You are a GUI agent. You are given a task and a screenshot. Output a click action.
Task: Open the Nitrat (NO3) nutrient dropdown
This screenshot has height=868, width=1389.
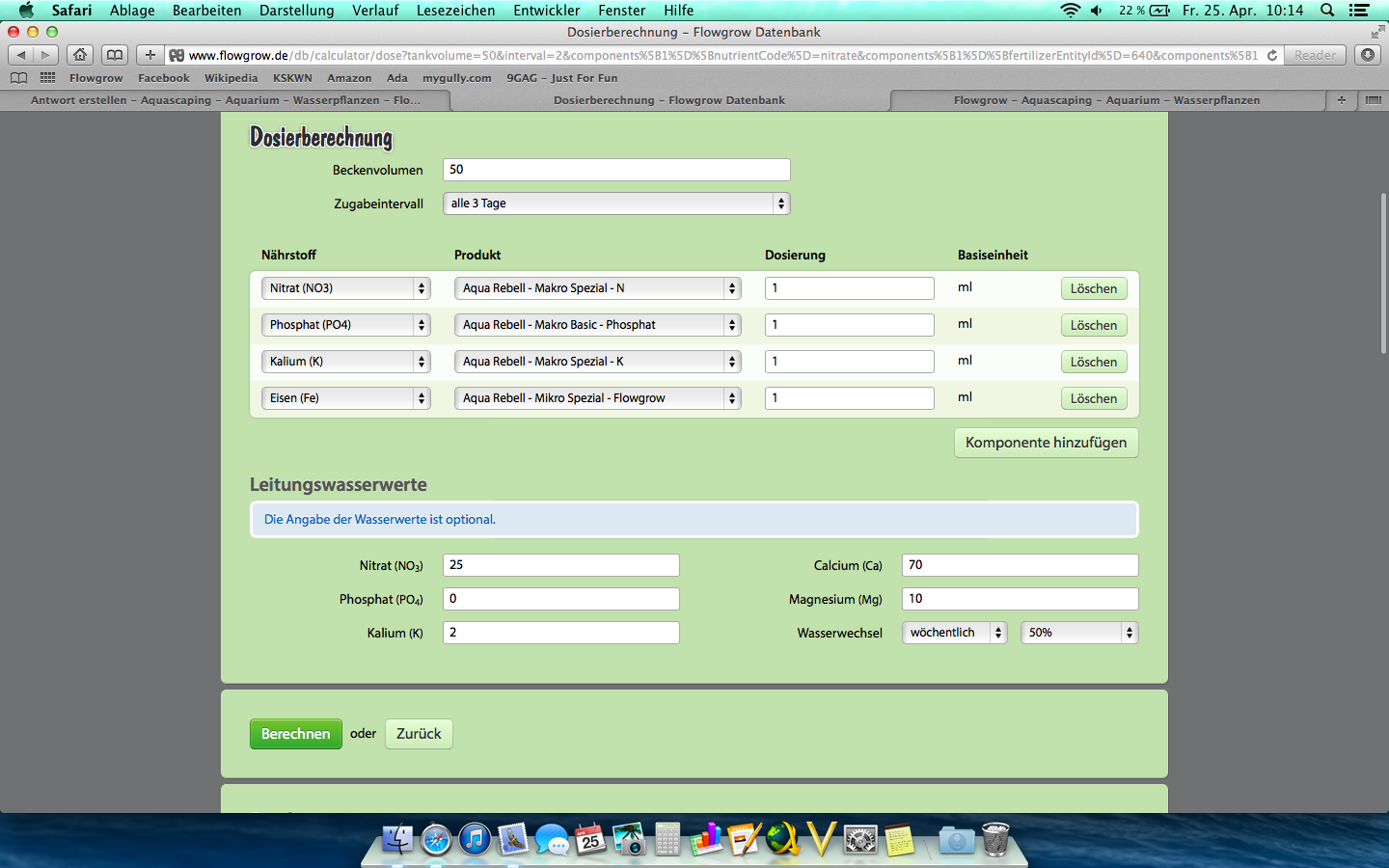(x=345, y=288)
